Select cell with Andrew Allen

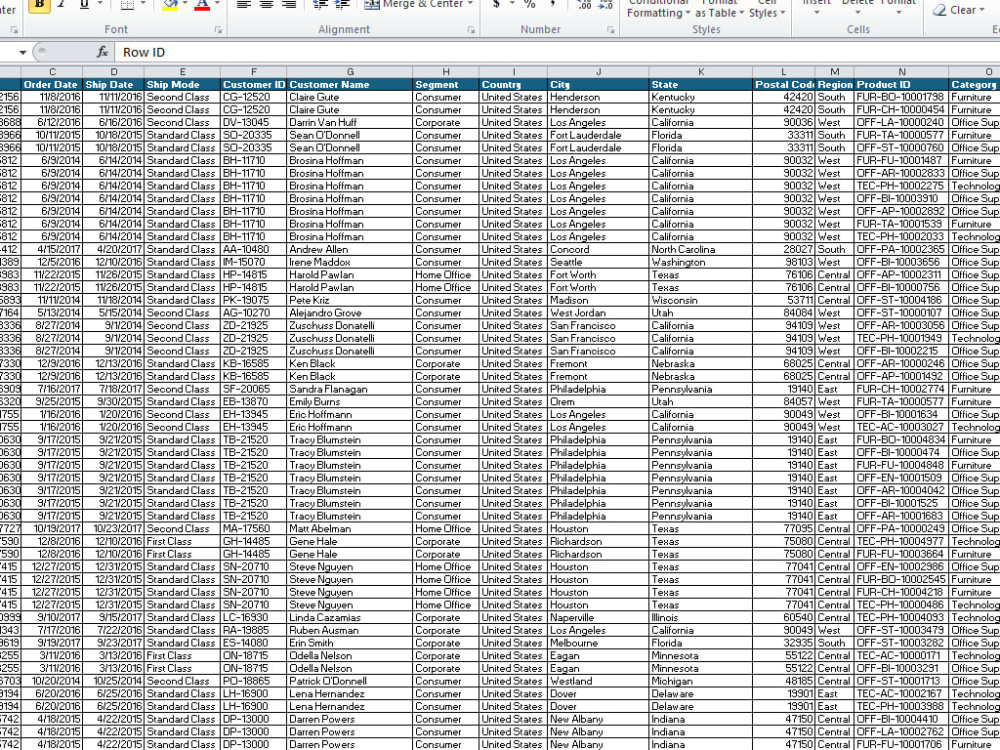pyautogui.click(x=349, y=249)
